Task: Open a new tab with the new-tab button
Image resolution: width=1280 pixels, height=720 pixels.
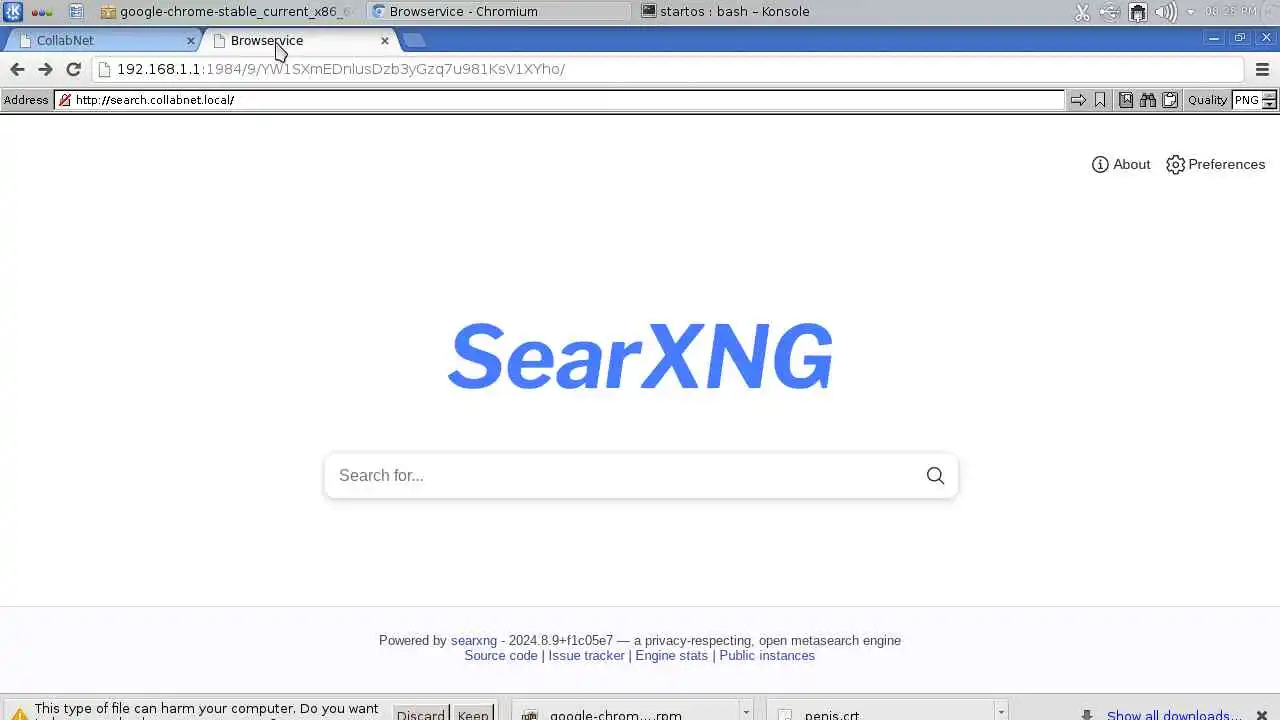Action: [x=413, y=40]
